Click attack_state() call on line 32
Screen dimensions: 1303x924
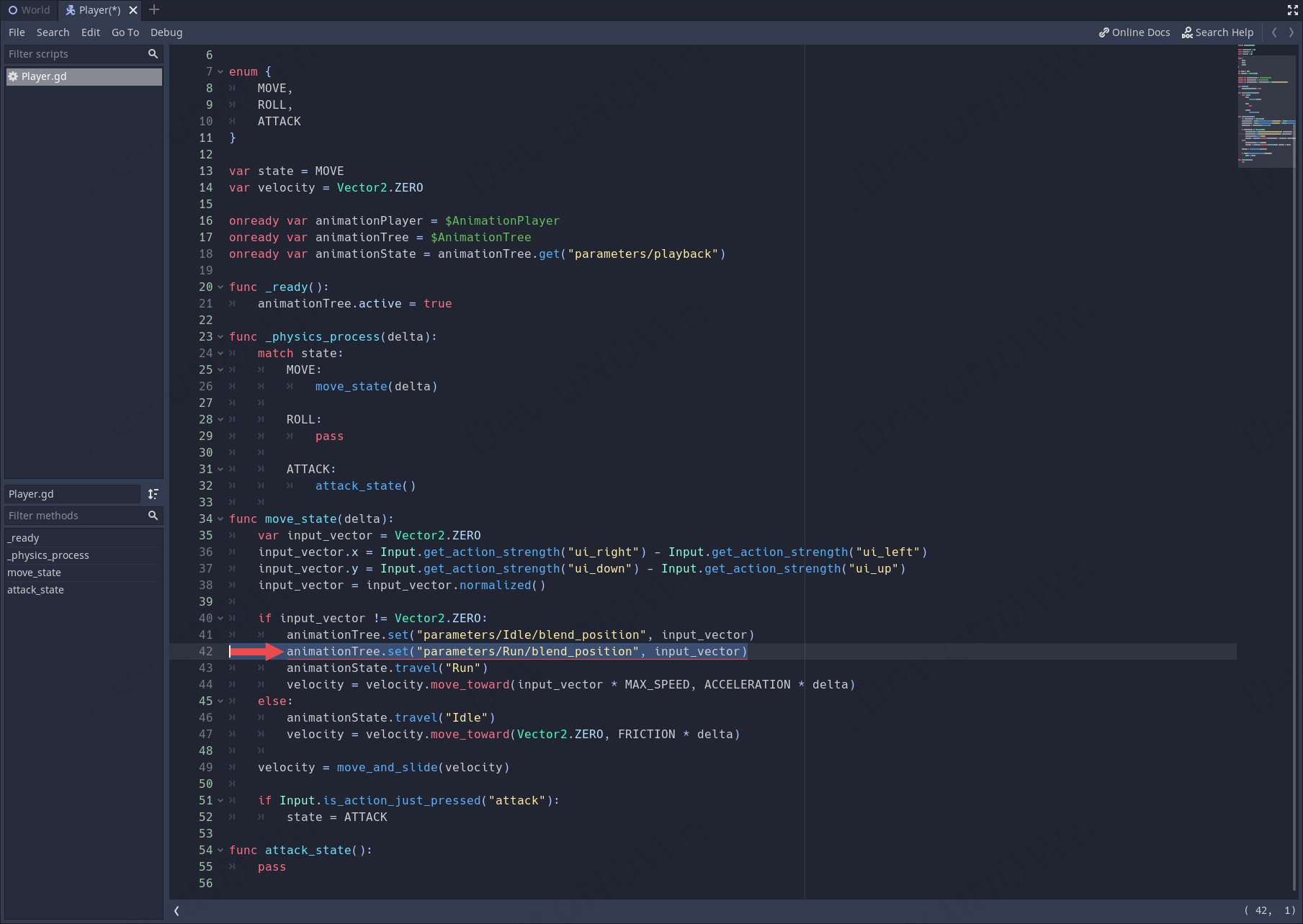(365, 486)
